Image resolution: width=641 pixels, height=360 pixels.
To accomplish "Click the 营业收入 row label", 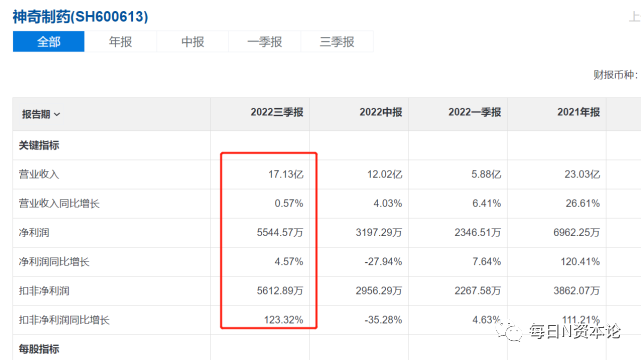I will (x=39, y=174).
